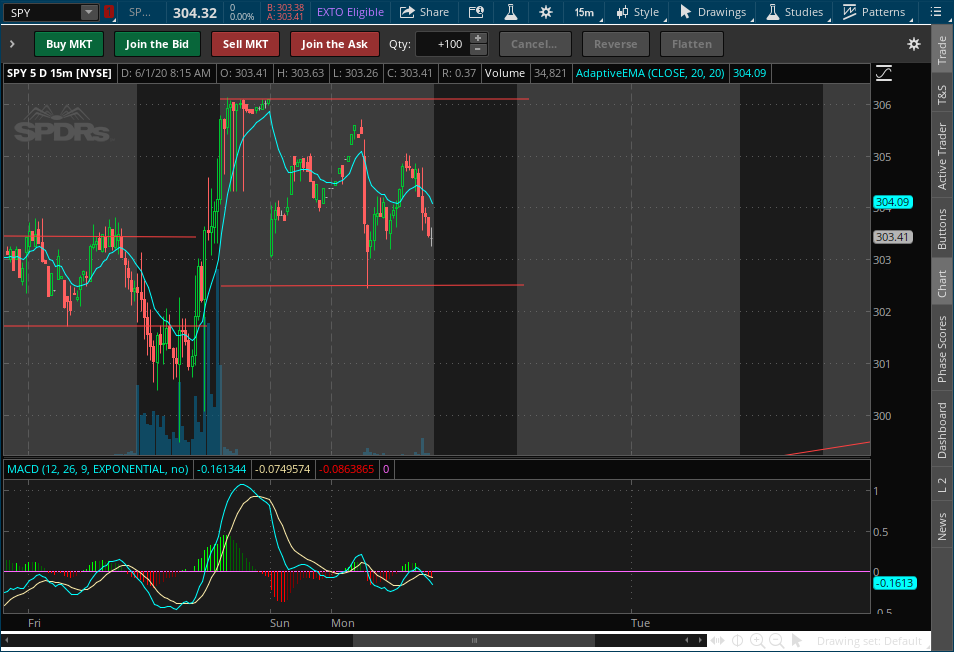Switch to the T&S side tab

click(x=942, y=94)
